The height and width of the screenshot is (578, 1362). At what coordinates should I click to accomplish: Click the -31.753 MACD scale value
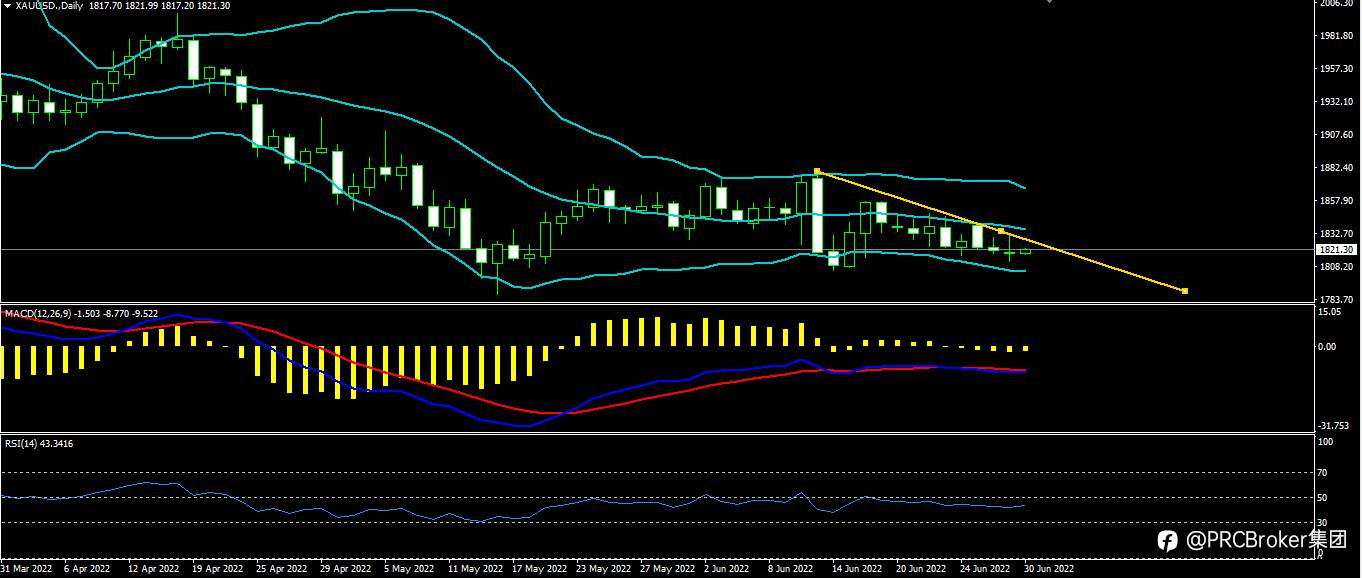[x=1333, y=426]
